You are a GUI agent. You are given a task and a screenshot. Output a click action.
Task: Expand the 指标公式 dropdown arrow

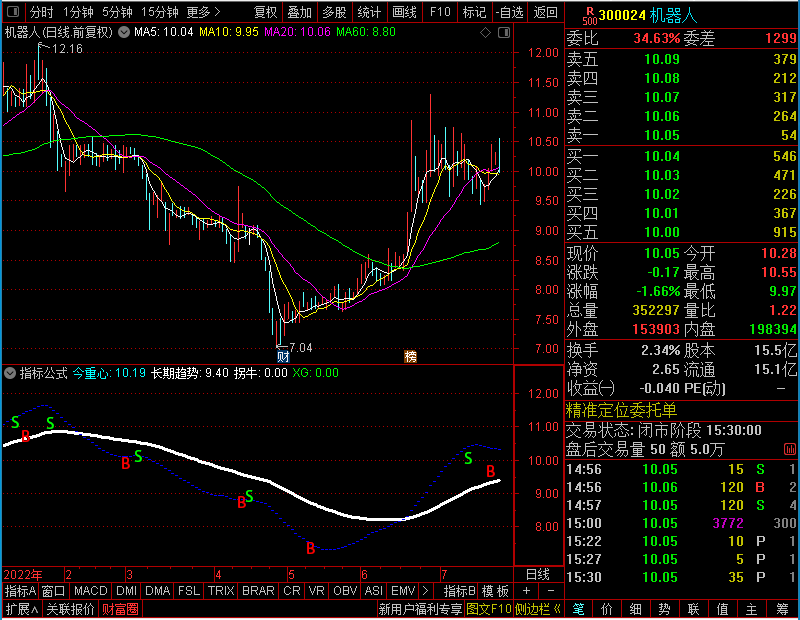(x=10, y=373)
